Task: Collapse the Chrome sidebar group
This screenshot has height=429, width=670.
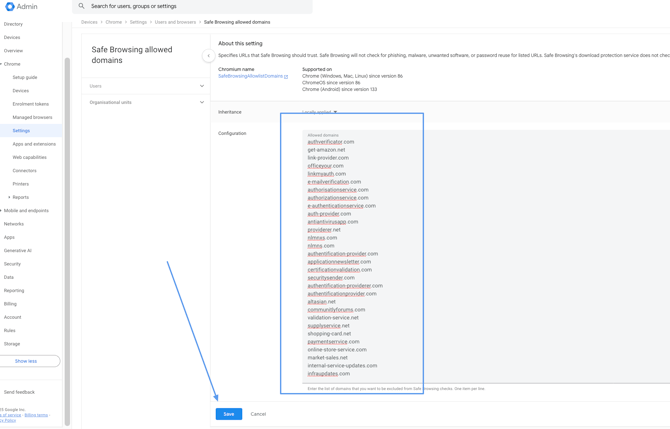Action: [2, 64]
